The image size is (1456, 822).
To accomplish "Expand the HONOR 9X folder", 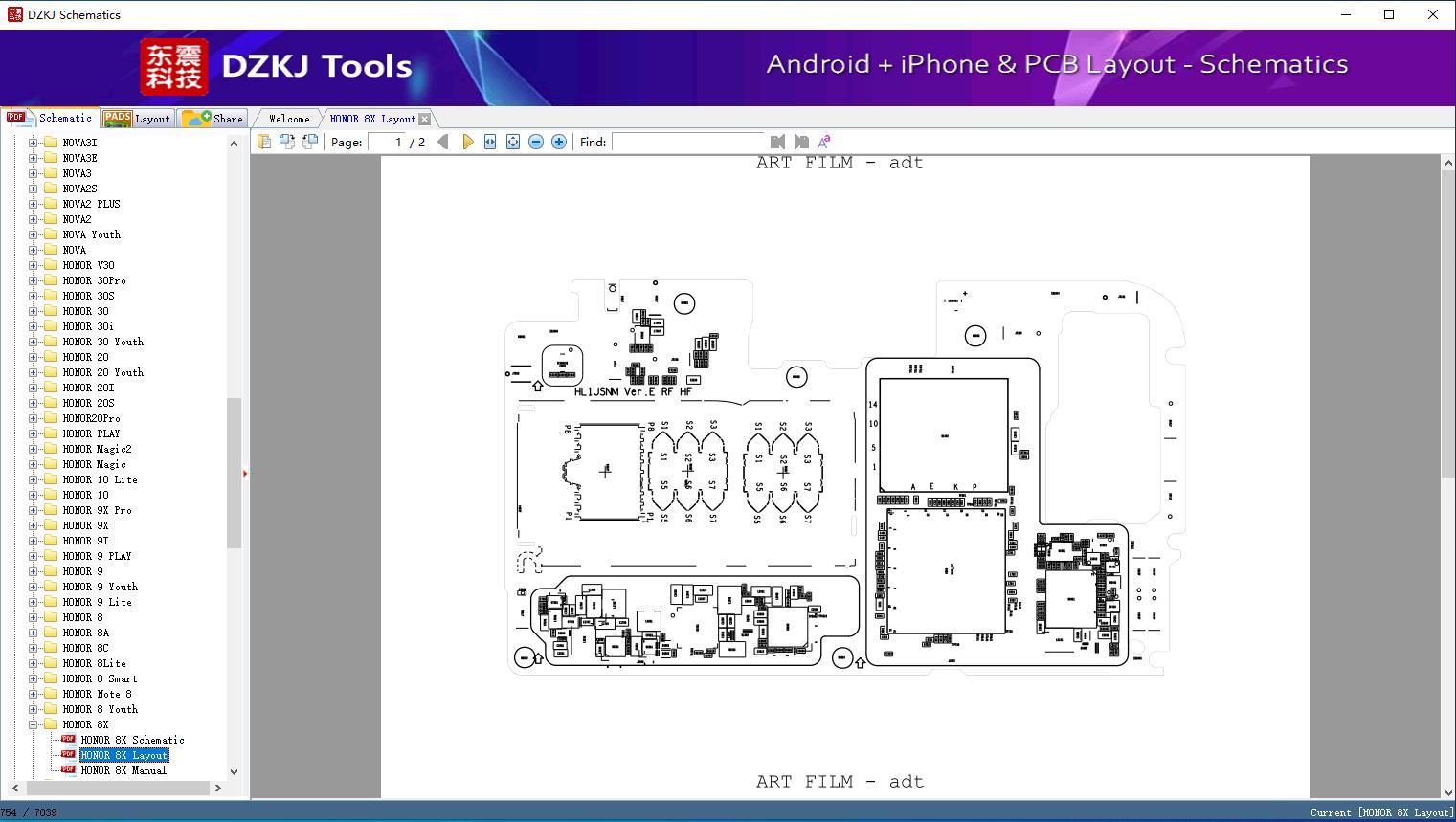I will click(x=34, y=525).
